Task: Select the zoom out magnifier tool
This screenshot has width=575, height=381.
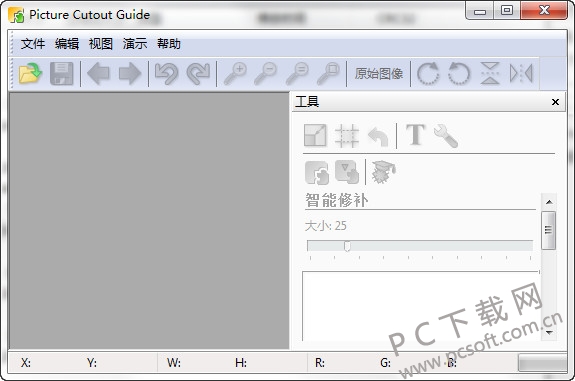Action: pos(266,73)
